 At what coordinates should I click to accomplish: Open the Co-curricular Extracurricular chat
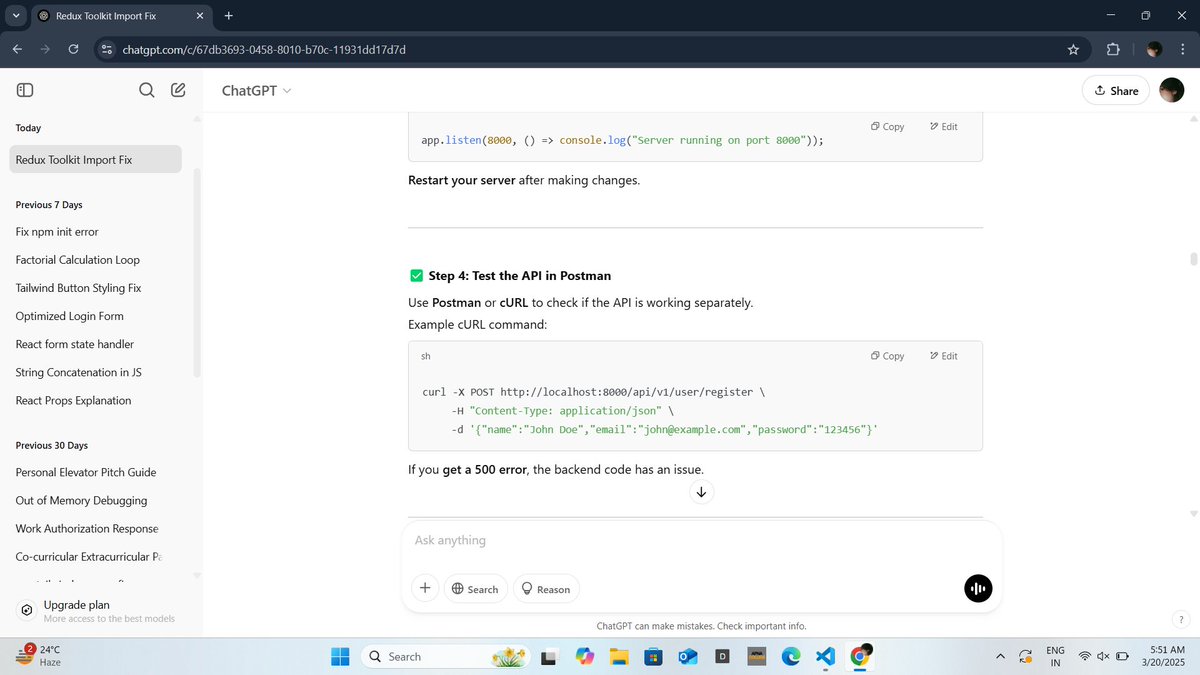click(x=96, y=556)
